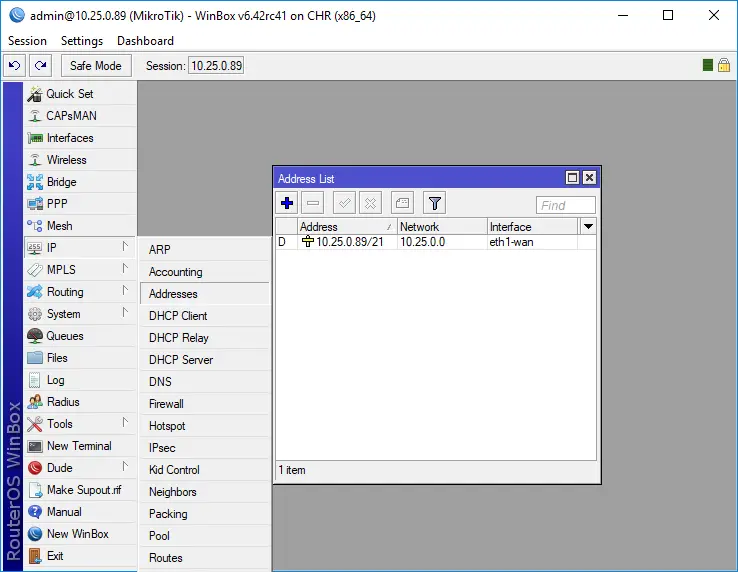
Task: Select Pool in IP submenu
Action: coord(205,536)
